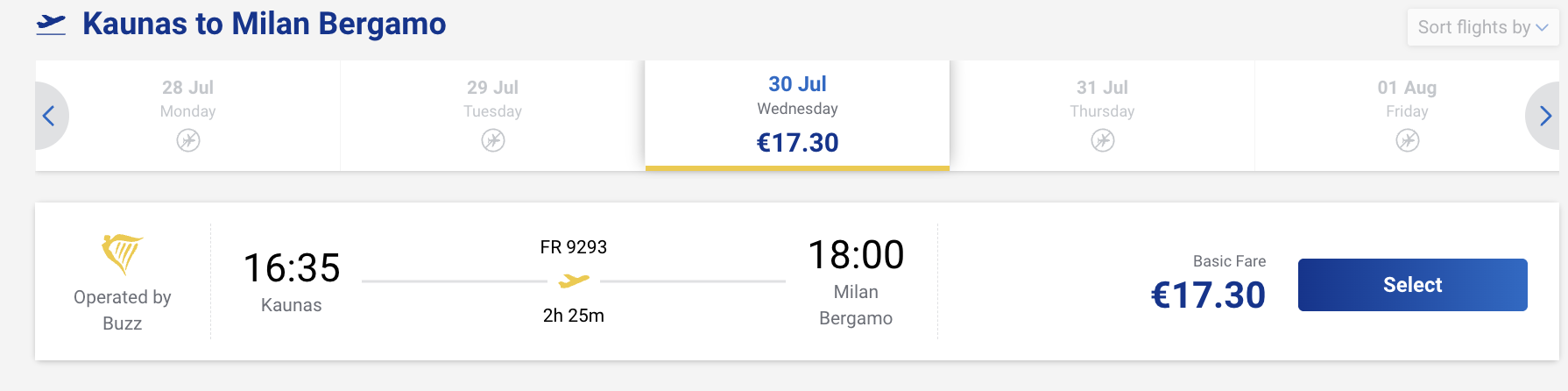Choose the 31 Jul Thursday date tab
Screen dimensions: 1568x391
tap(1102, 116)
